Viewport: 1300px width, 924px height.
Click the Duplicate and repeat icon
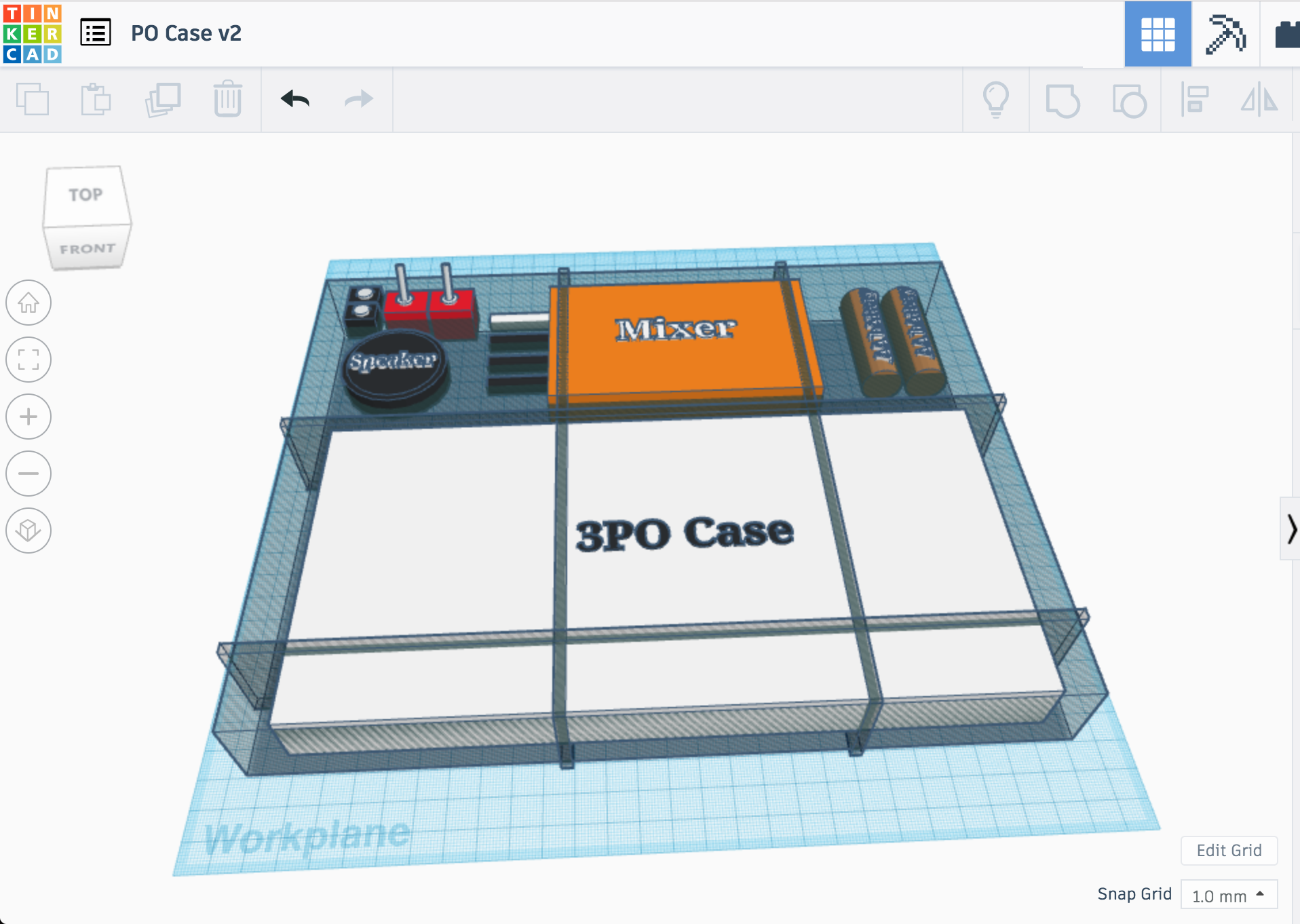pyautogui.click(x=163, y=100)
